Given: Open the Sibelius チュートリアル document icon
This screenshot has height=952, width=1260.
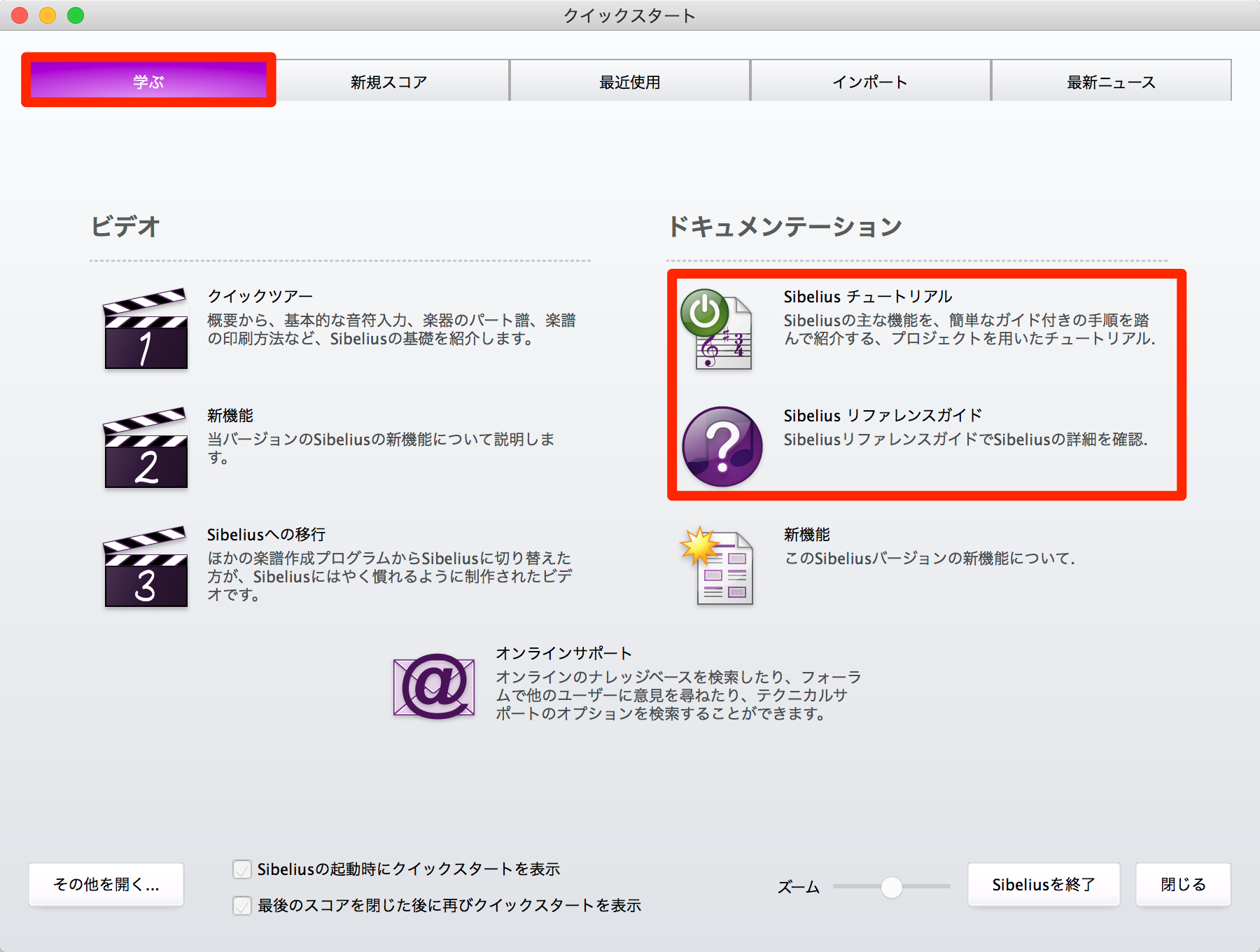Looking at the screenshot, I should tap(717, 329).
